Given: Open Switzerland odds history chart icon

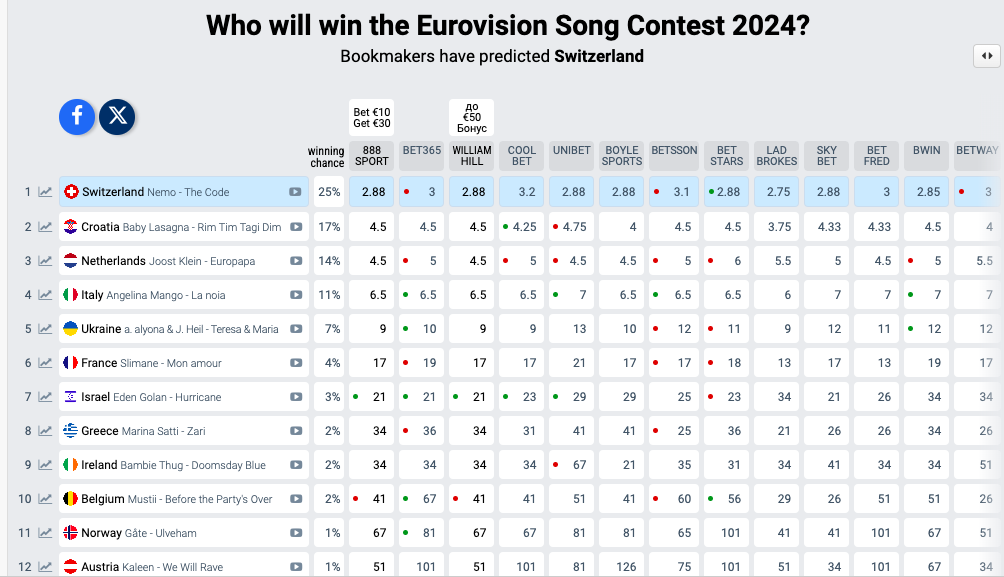Looking at the screenshot, I should 45,192.
